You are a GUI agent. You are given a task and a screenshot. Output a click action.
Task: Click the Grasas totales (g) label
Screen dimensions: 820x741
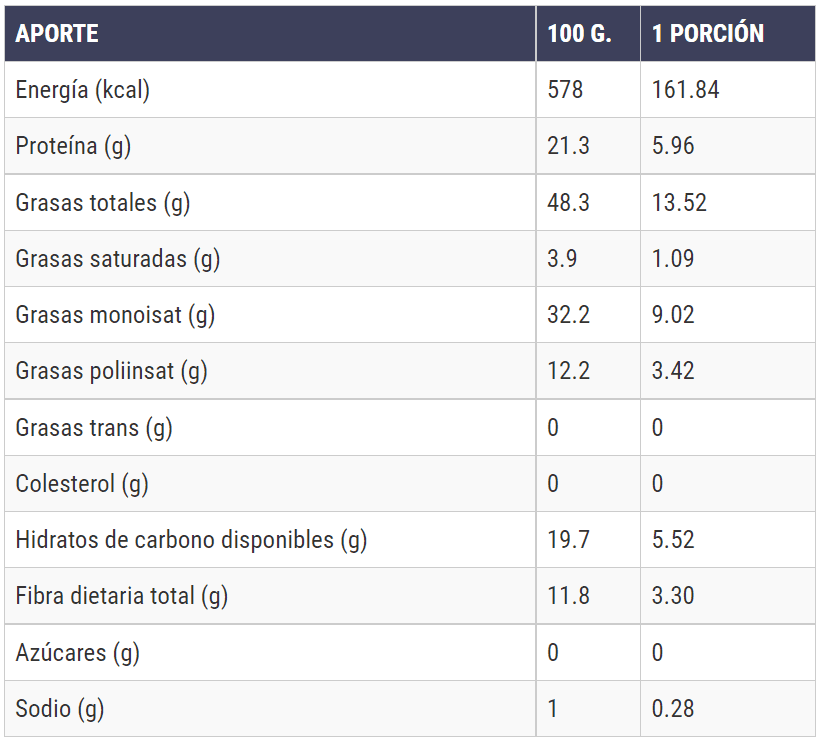(x=103, y=203)
